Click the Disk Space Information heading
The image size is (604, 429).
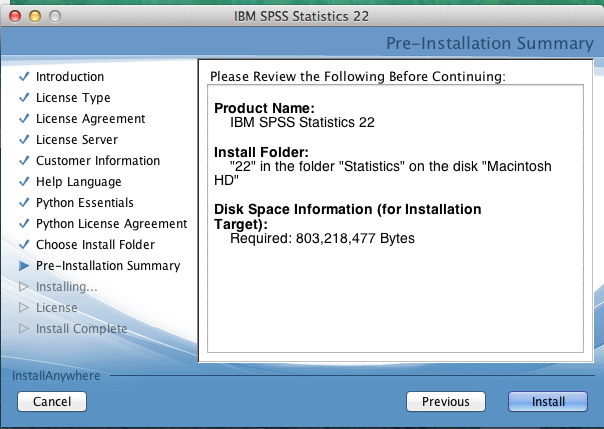point(347,216)
